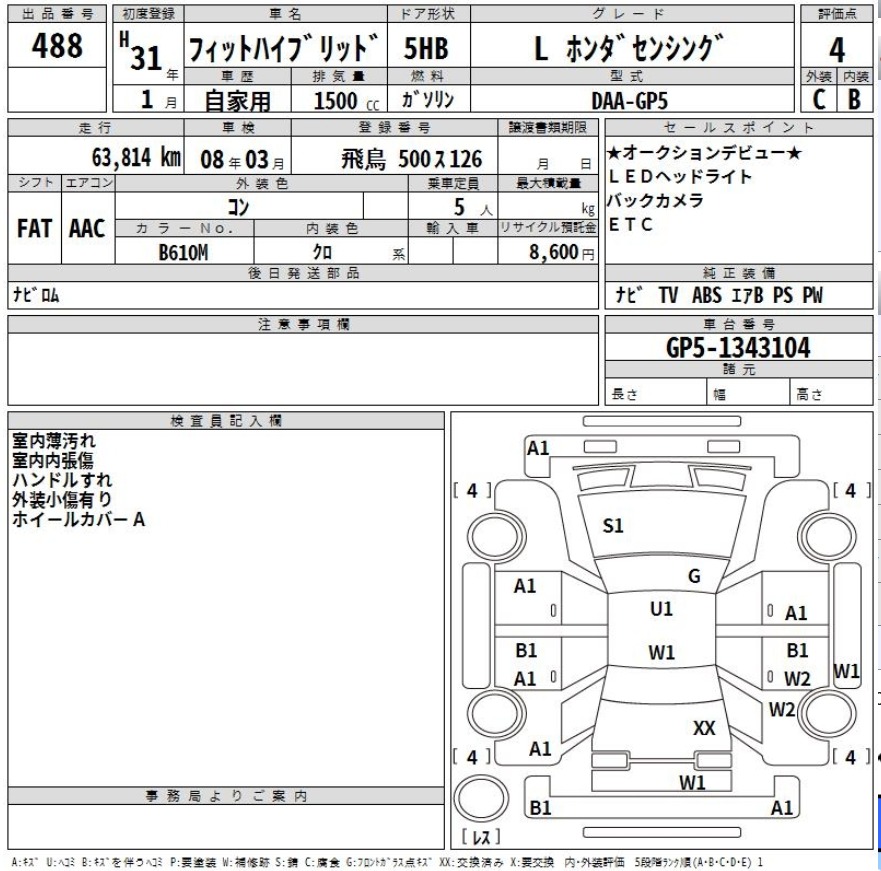Viewport: 881px width, 871px height.
Task: Select the S1 mark on the hood
Action: tap(613, 526)
